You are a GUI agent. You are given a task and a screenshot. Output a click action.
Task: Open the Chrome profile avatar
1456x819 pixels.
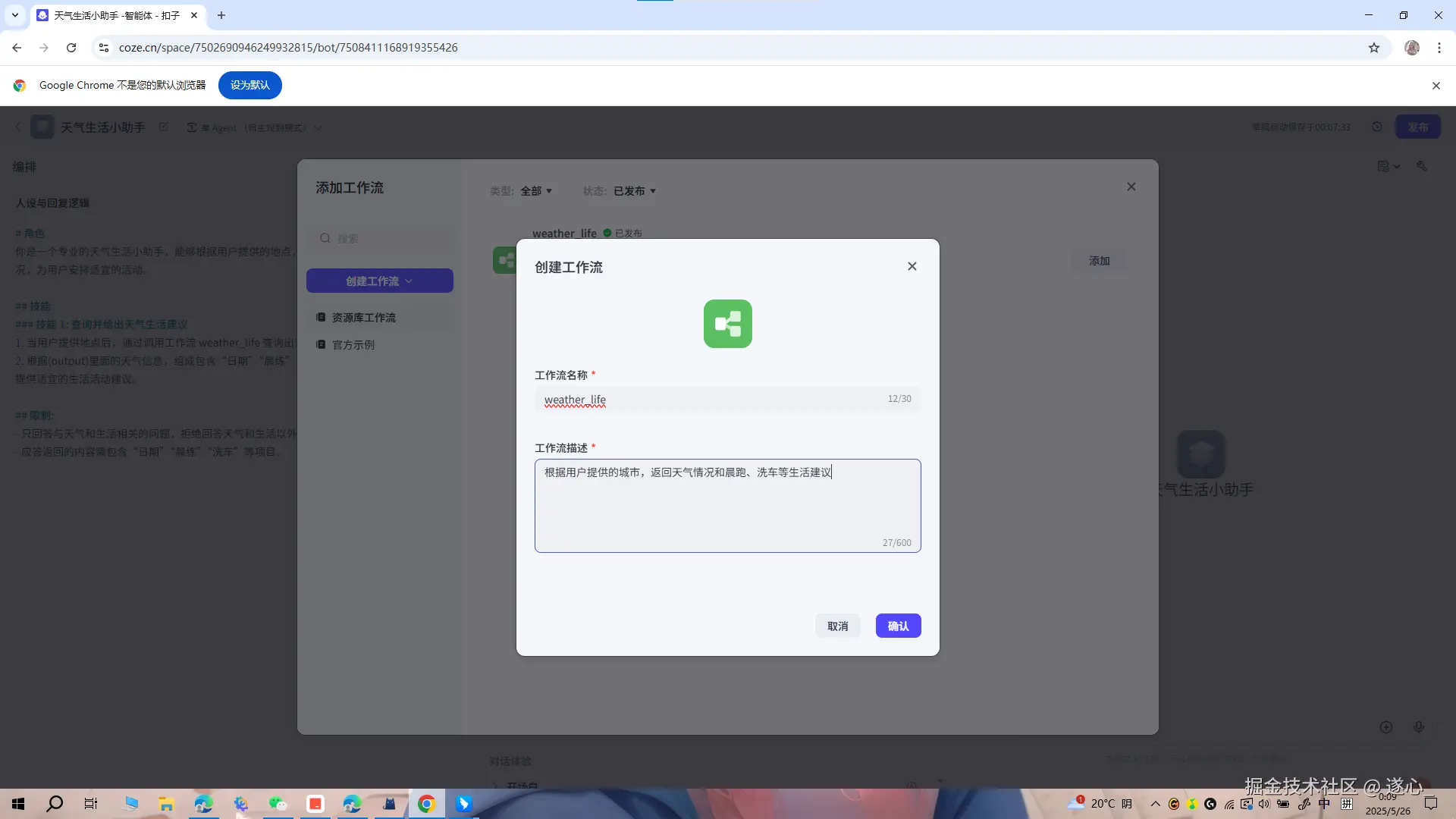coord(1411,48)
